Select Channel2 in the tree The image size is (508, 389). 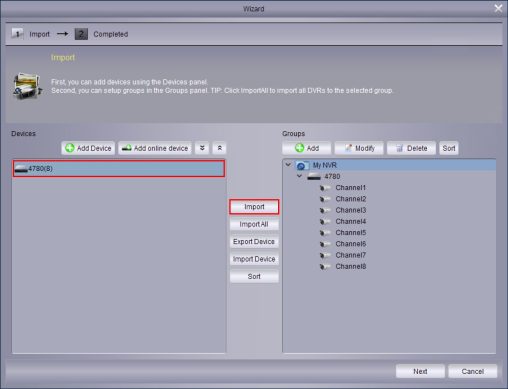pyautogui.click(x=351, y=199)
